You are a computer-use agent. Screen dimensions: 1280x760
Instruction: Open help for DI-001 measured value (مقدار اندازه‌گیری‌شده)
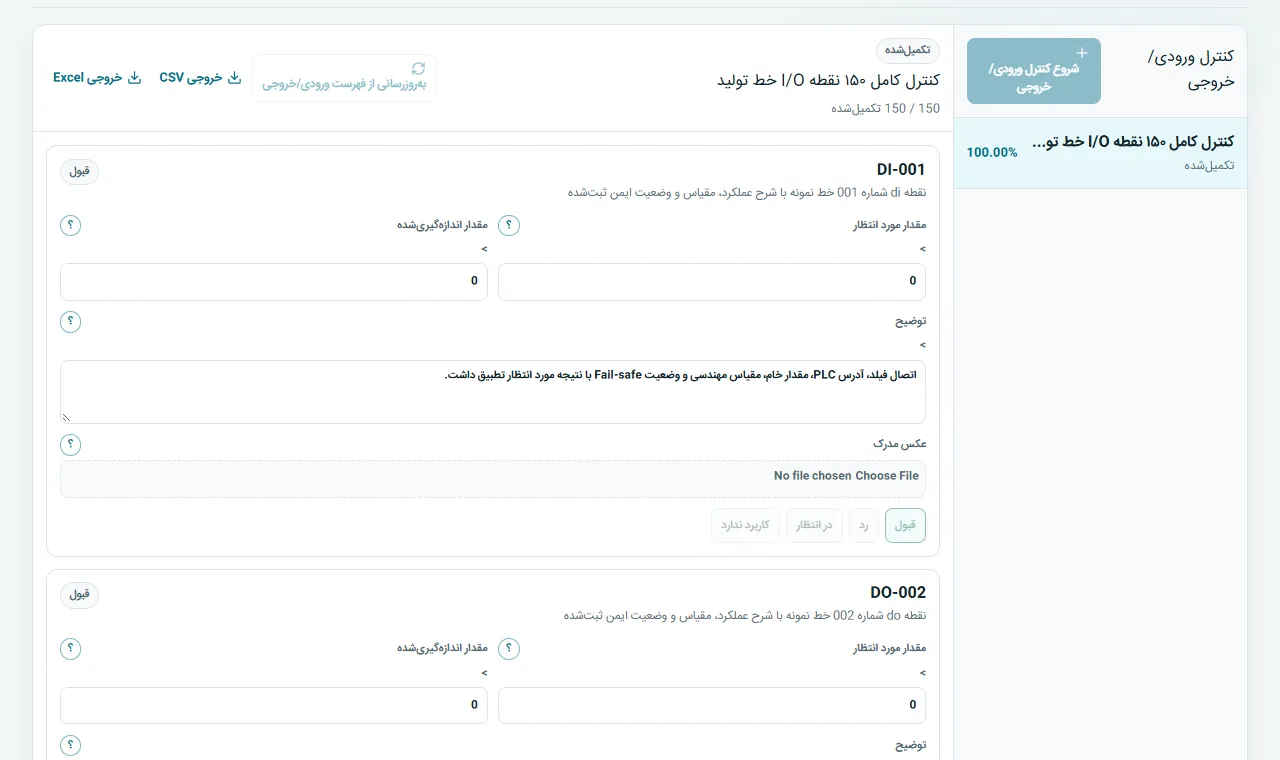click(x=71, y=225)
